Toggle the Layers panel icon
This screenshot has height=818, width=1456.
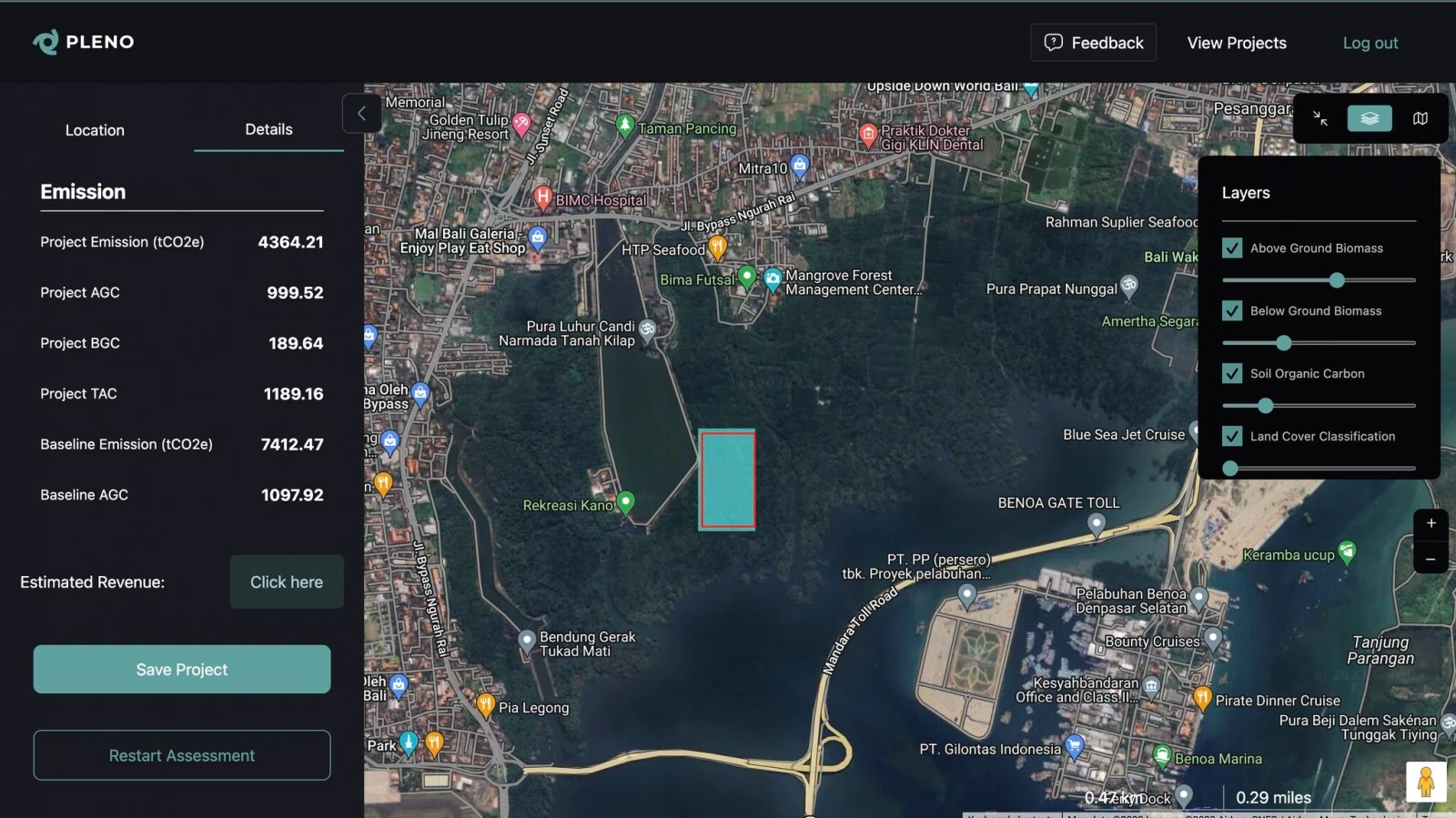(1370, 118)
